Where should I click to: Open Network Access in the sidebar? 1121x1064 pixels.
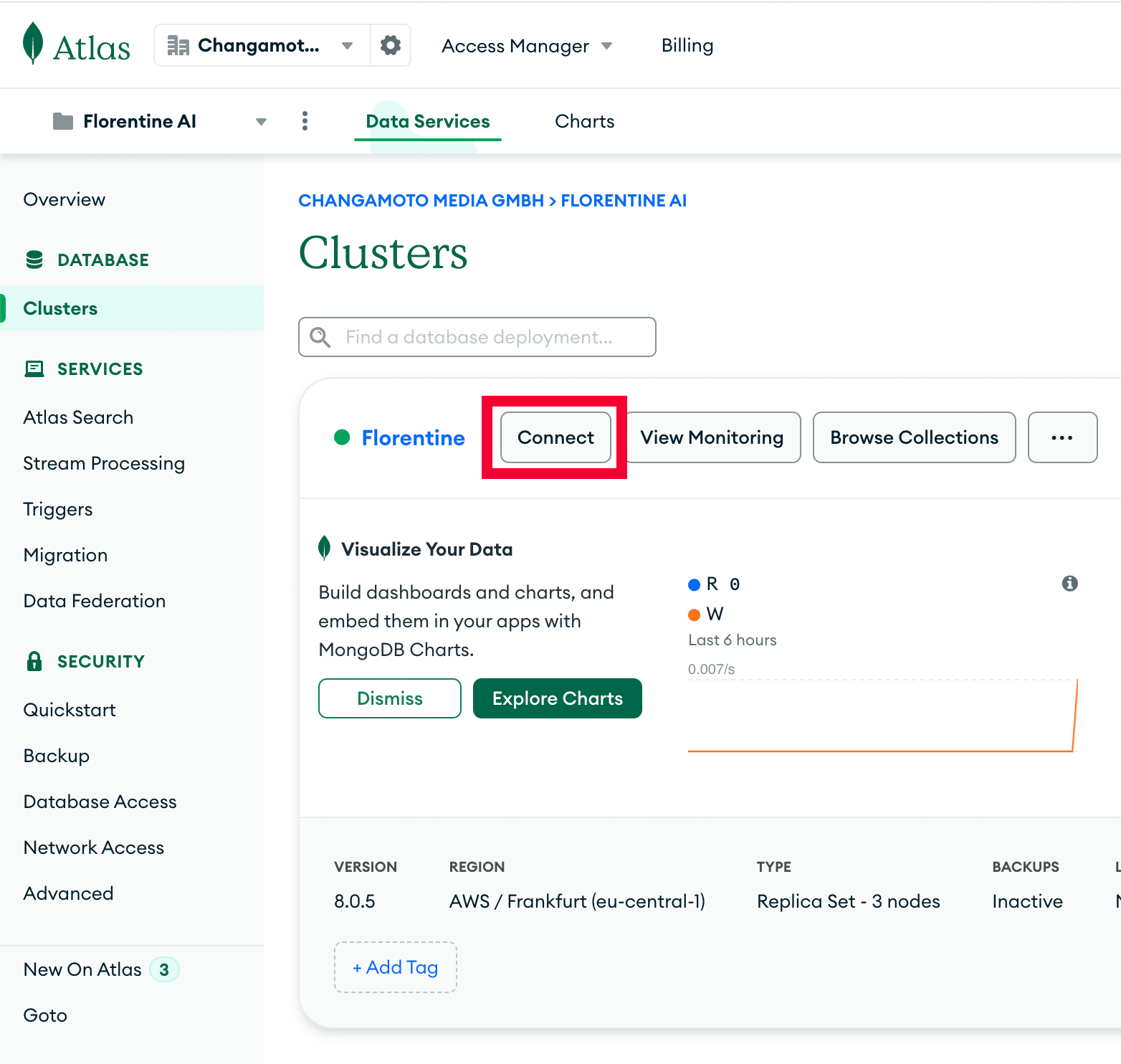94,847
